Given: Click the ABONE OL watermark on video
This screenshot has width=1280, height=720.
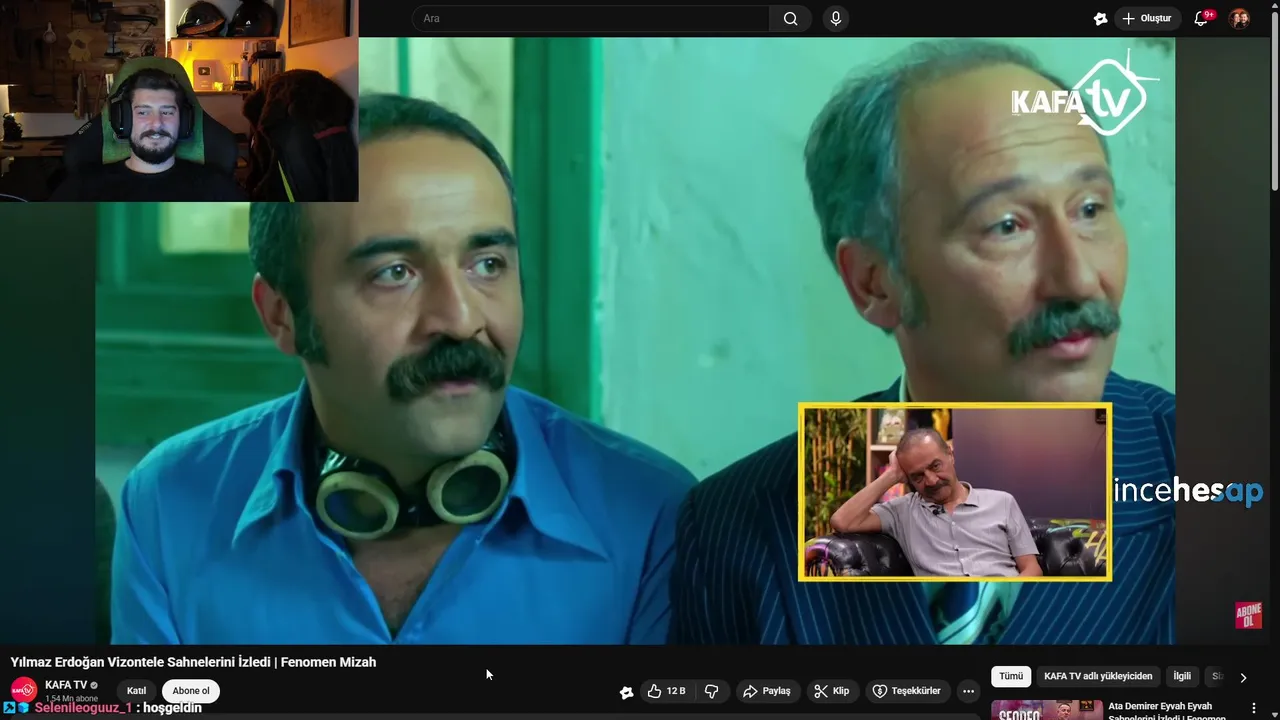Looking at the screenshot, I should pyautogui.click(x=1248, y=615).
